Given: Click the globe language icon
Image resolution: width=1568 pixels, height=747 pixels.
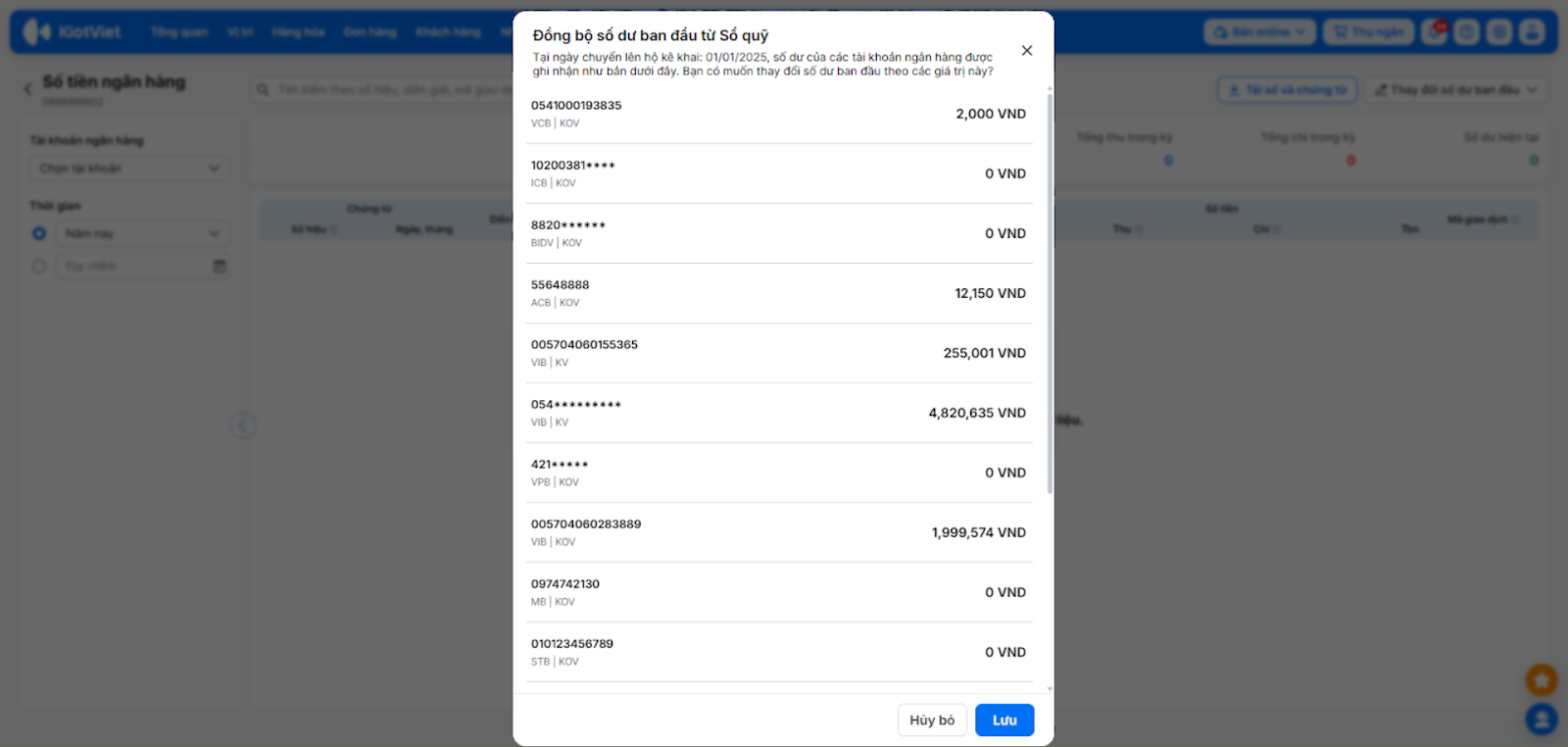Looking at the screenshot, I should pyautogui.click(x=1499, y=32).
